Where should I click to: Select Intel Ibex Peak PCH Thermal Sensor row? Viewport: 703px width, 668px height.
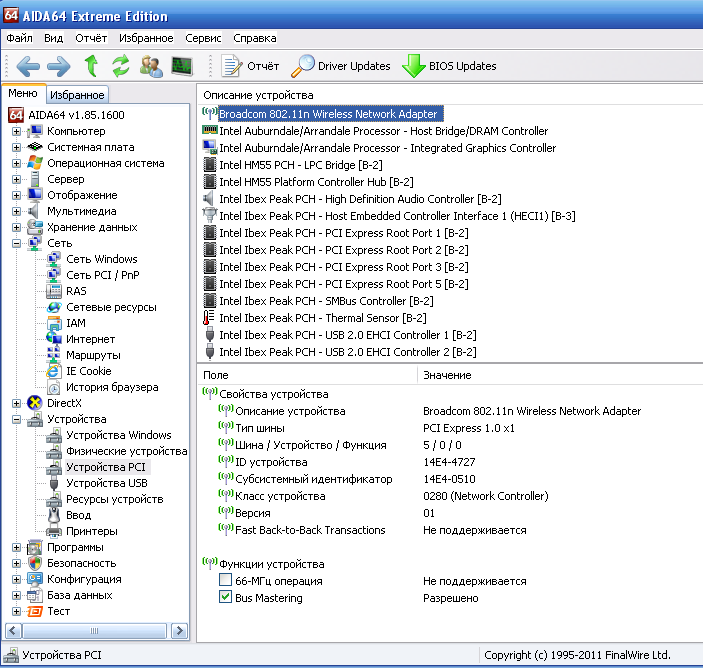click(322, 318)
